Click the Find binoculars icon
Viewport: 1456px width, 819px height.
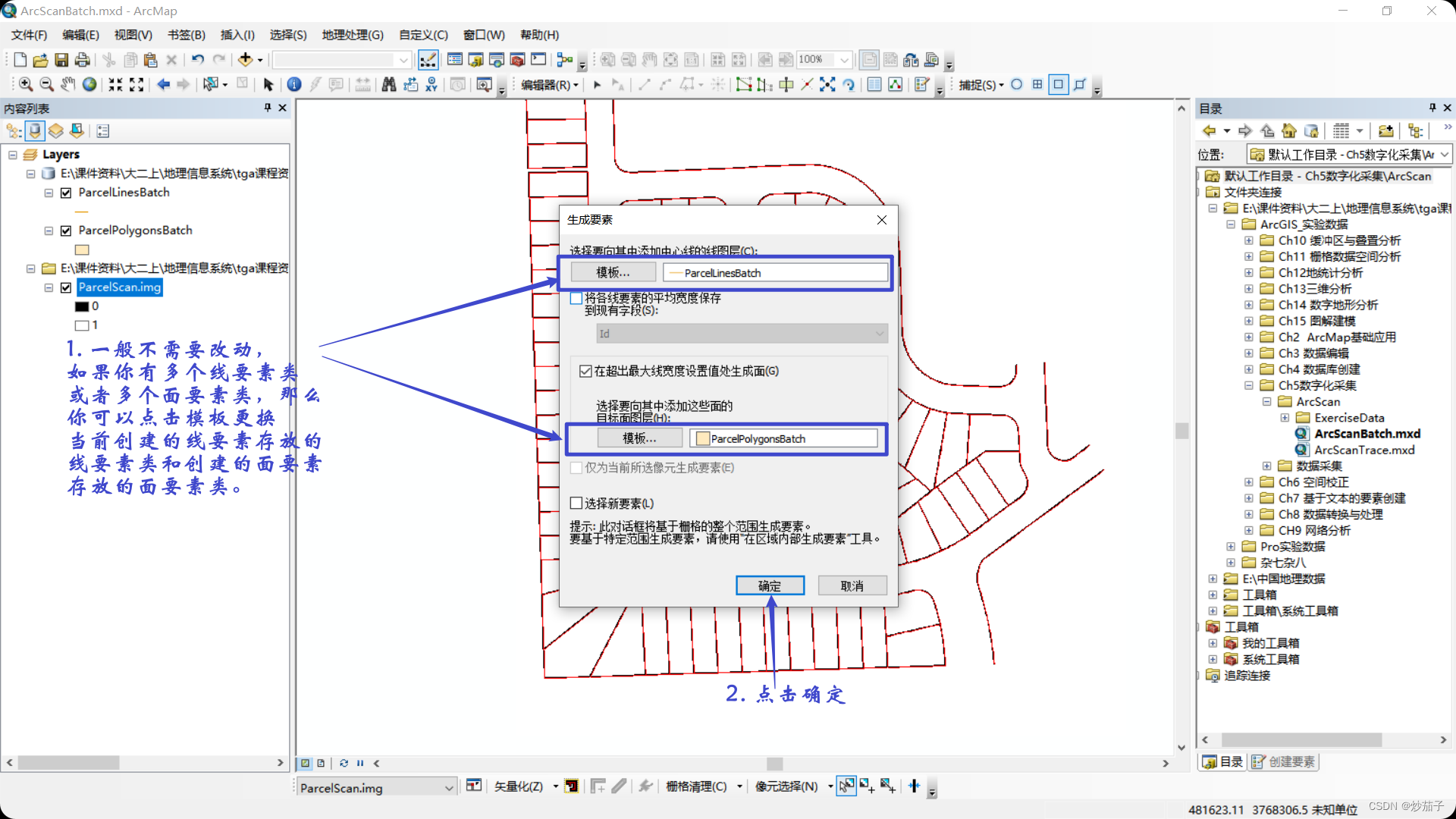[389, 84]
